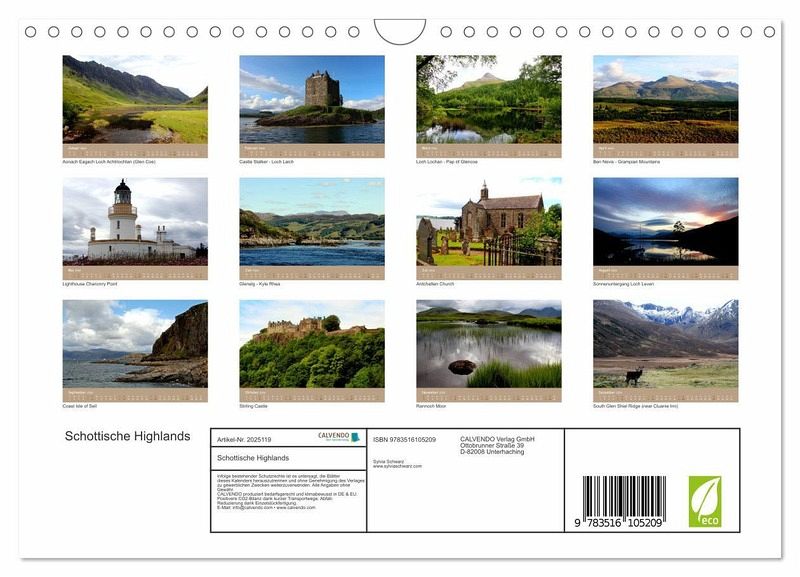Image resolution: width=800 pixels, height=577 pixels.
Task: Click the large 'Schottische Highlands' title
Action: coord(128,436)
